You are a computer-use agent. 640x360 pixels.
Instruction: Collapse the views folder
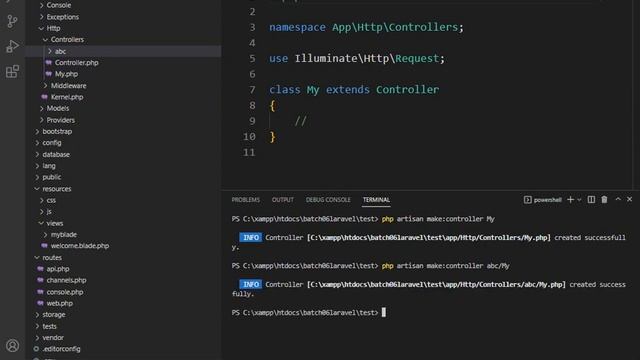coord(41,223)
